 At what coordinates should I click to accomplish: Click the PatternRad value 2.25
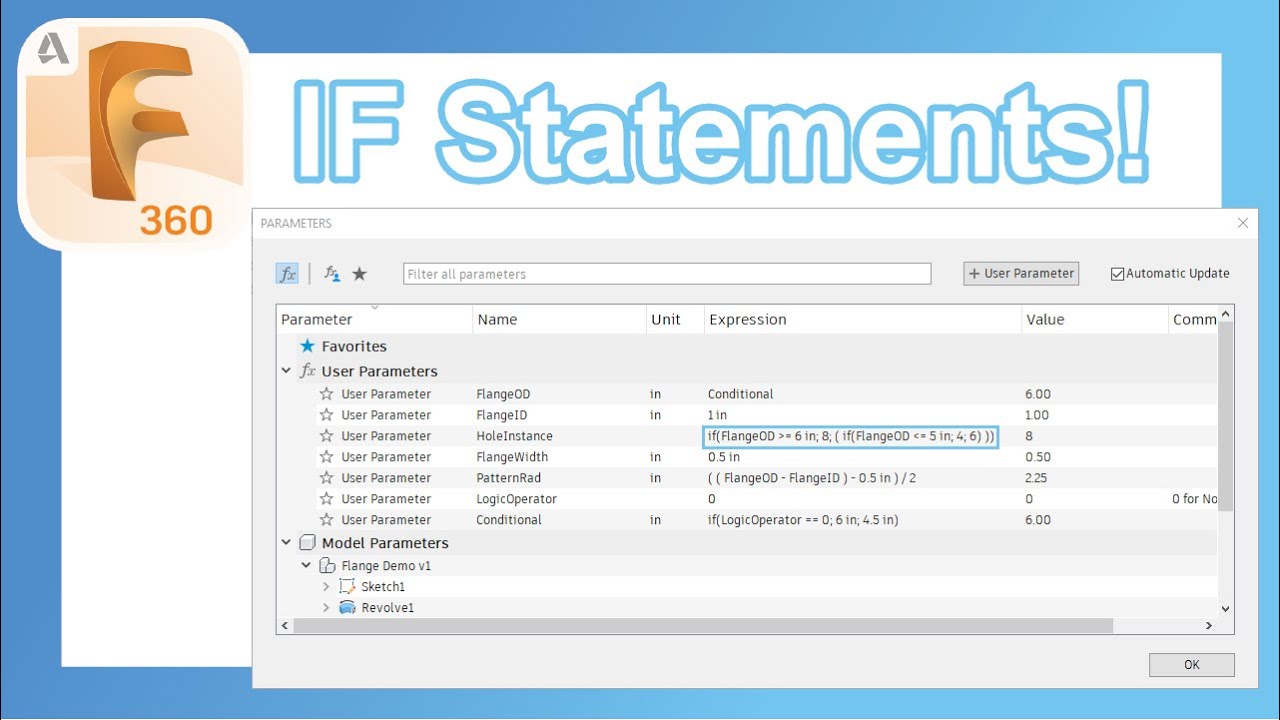tap(1036, 478)
